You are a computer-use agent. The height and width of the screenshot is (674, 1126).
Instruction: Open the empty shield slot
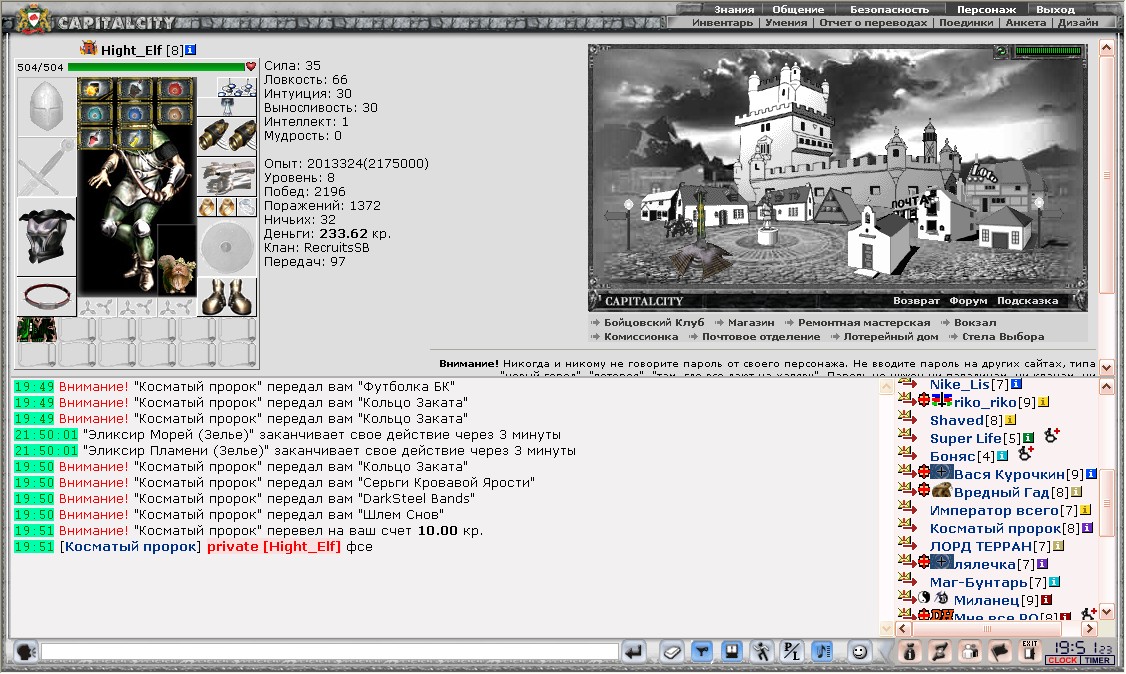(x=227, y=248)
